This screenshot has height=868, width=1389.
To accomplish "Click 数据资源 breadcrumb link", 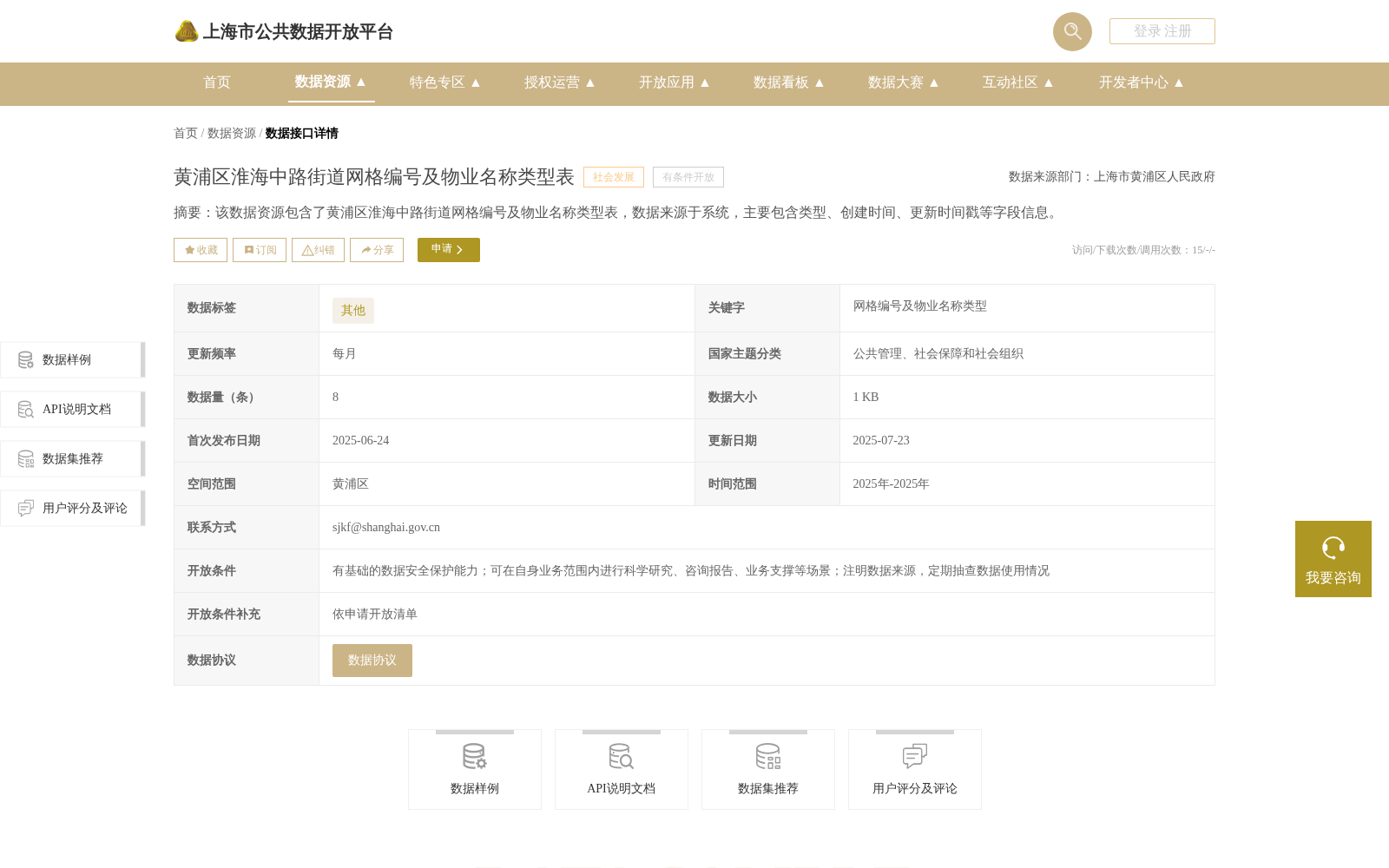I will point(232,133).
